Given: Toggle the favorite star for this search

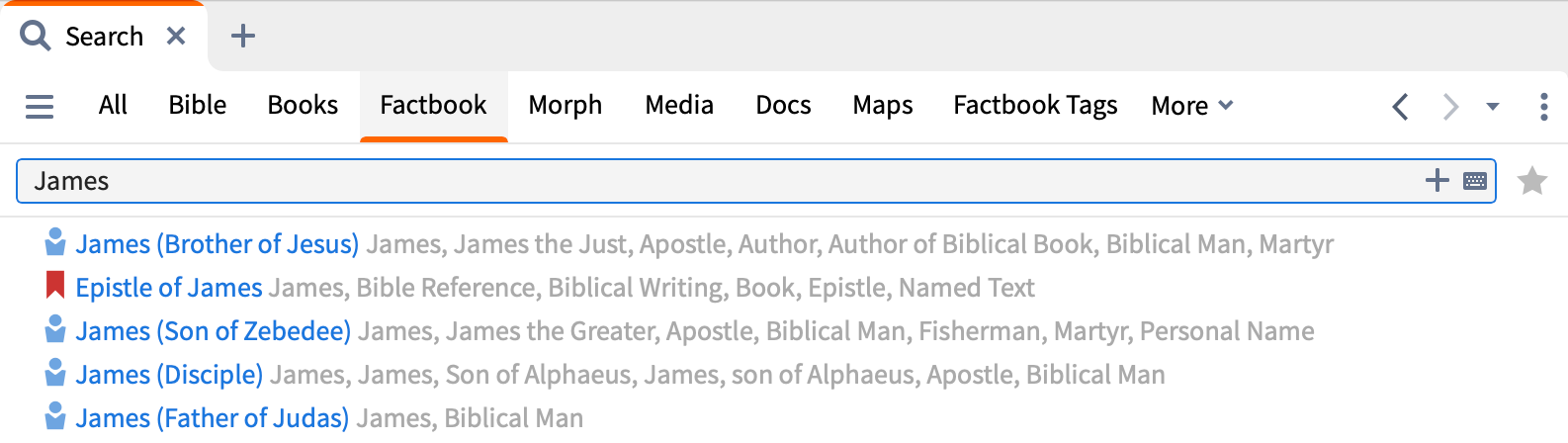Looking at the screenshot, I should coord(1531,181).
